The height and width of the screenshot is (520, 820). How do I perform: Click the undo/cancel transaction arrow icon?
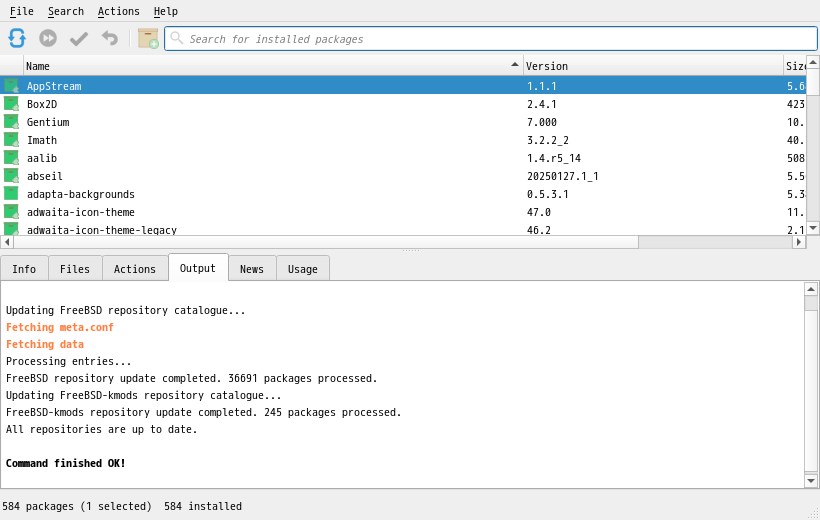click(x=110, y=38)
